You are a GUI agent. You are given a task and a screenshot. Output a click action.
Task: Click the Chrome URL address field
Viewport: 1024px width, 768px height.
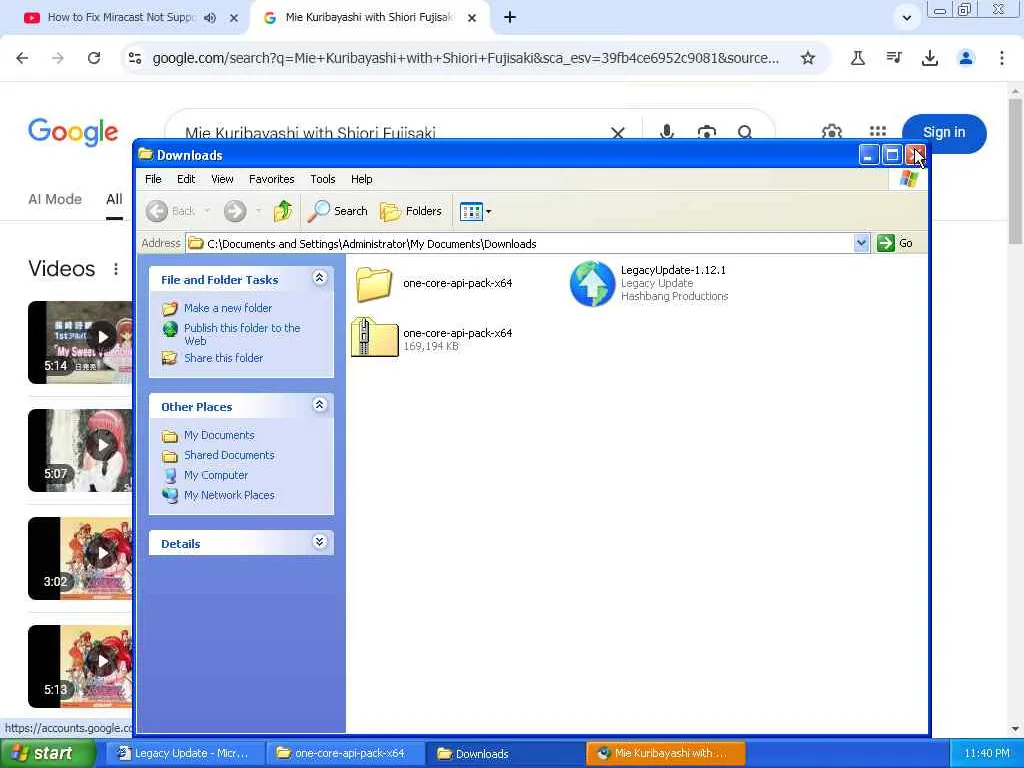[466, 58]
